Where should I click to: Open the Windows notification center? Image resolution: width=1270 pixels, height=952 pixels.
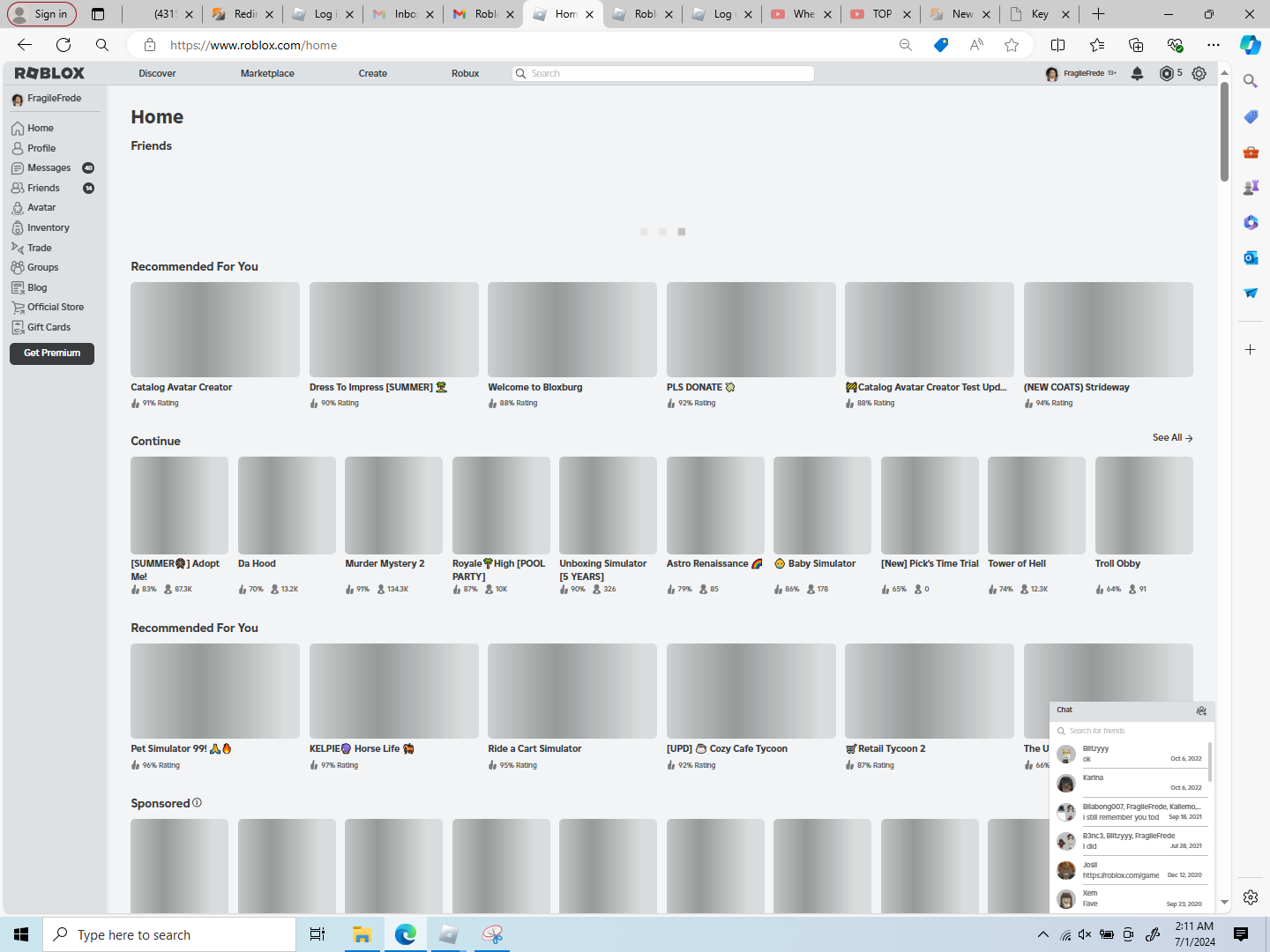(x=1241, y=934)
